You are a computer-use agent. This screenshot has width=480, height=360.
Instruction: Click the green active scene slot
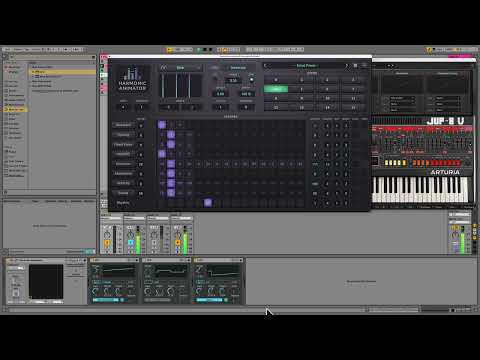(x=276, y=89)
